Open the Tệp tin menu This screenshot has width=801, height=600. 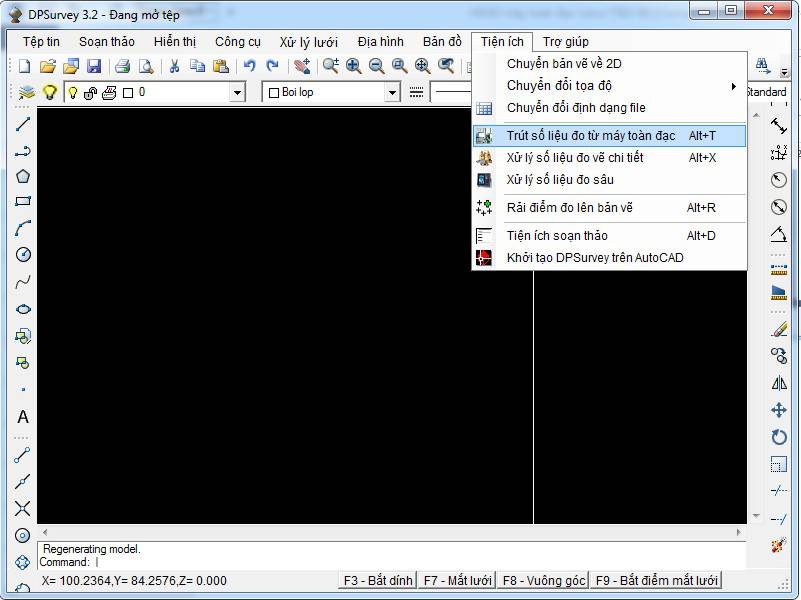click(41, 42)
